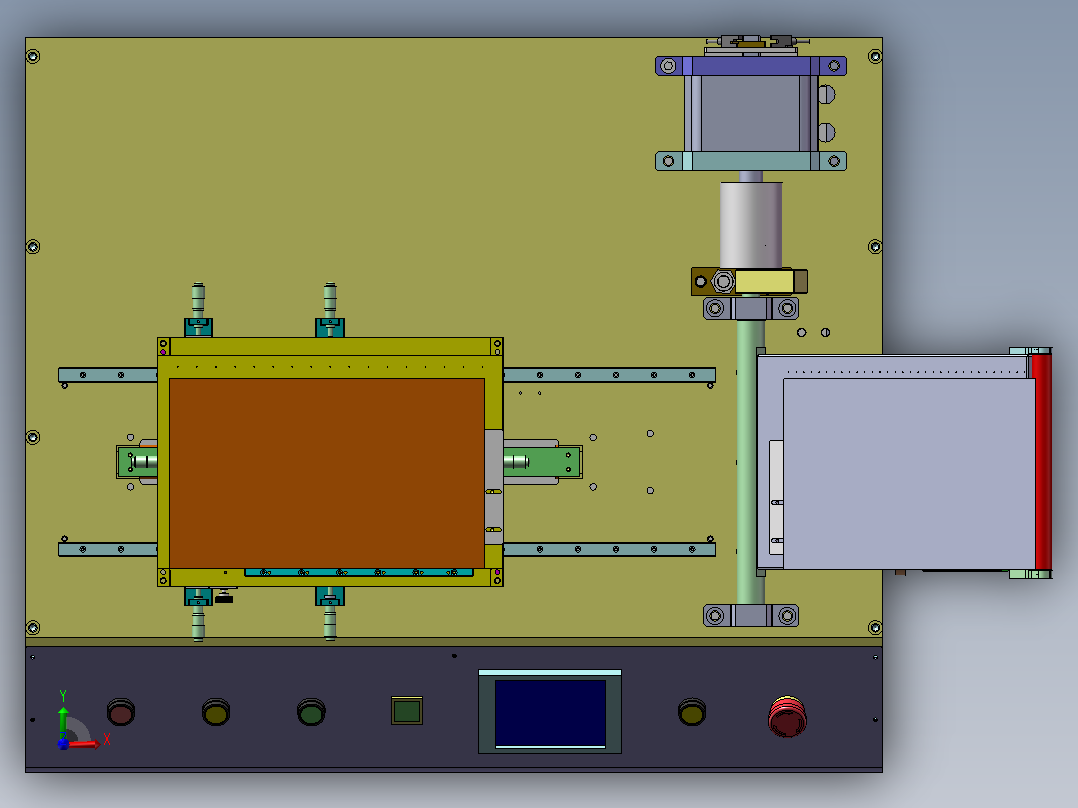
Task: Select the grey motor housing body
Action: 751,113
